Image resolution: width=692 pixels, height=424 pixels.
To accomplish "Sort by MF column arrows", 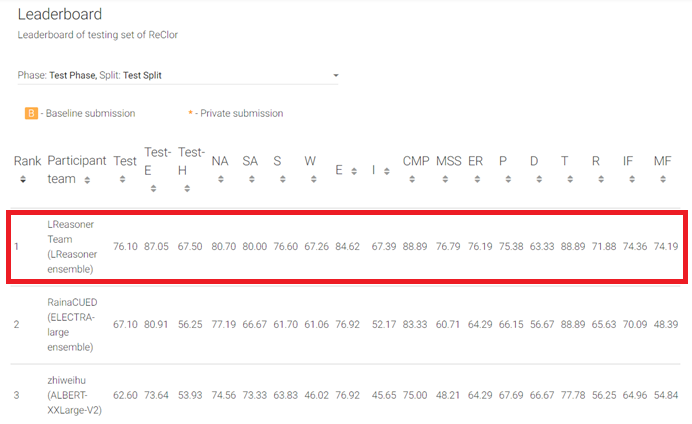I will [x=659, y=180].
